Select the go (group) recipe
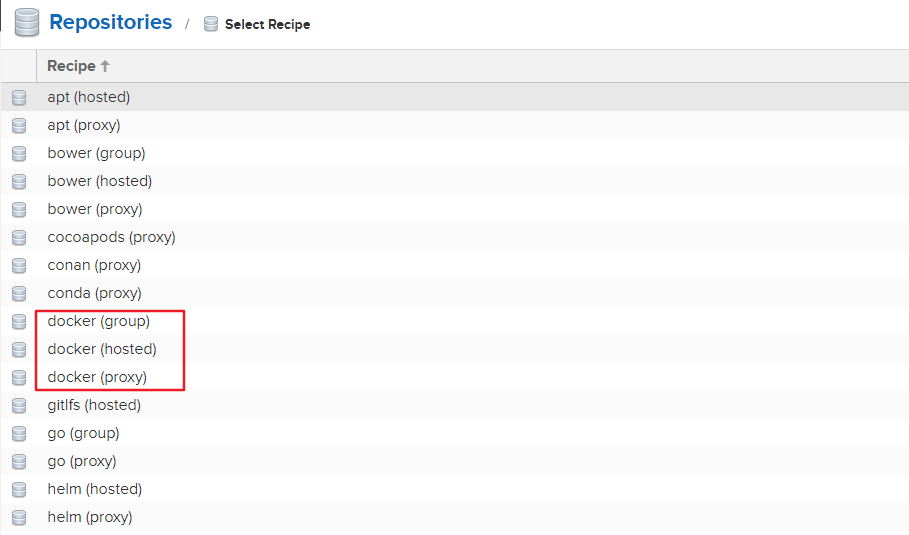909x535 pixels. pyautogui.click(x=83, y=433)
